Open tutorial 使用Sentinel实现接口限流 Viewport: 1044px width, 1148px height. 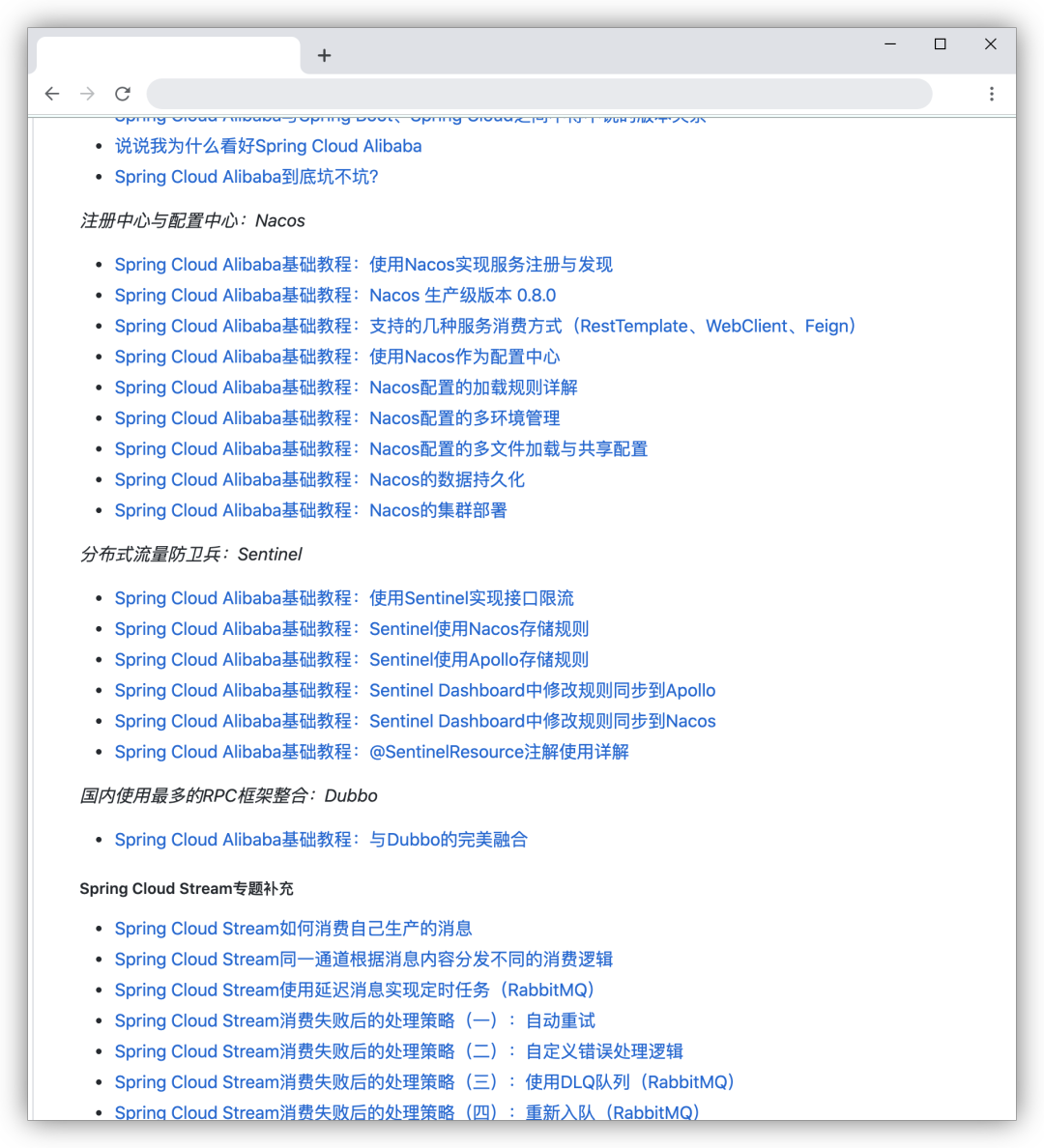point(344,599)
